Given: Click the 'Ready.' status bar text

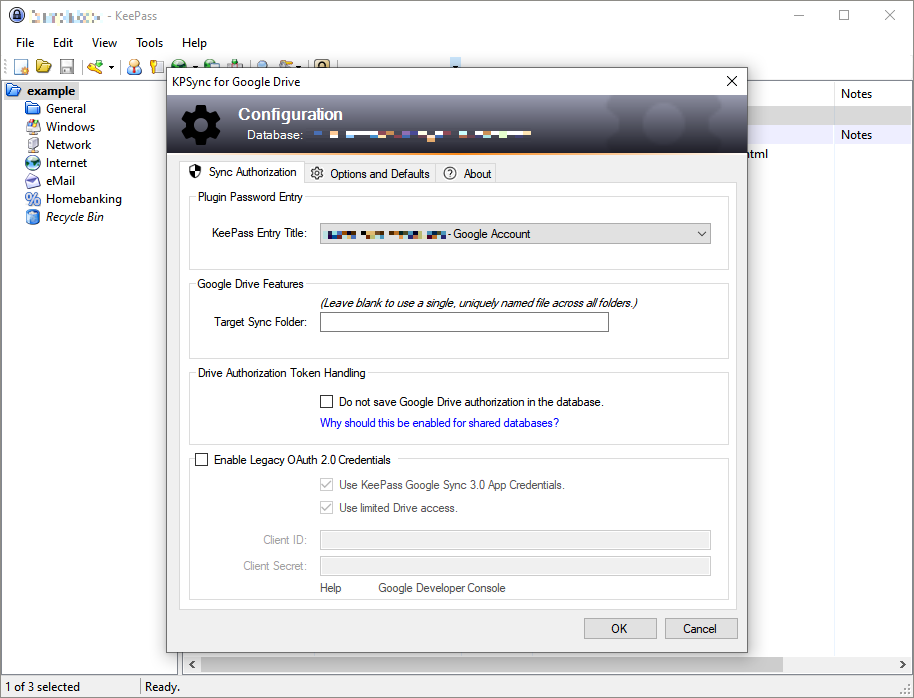Looking at the screenshot, I should [162, 687].
